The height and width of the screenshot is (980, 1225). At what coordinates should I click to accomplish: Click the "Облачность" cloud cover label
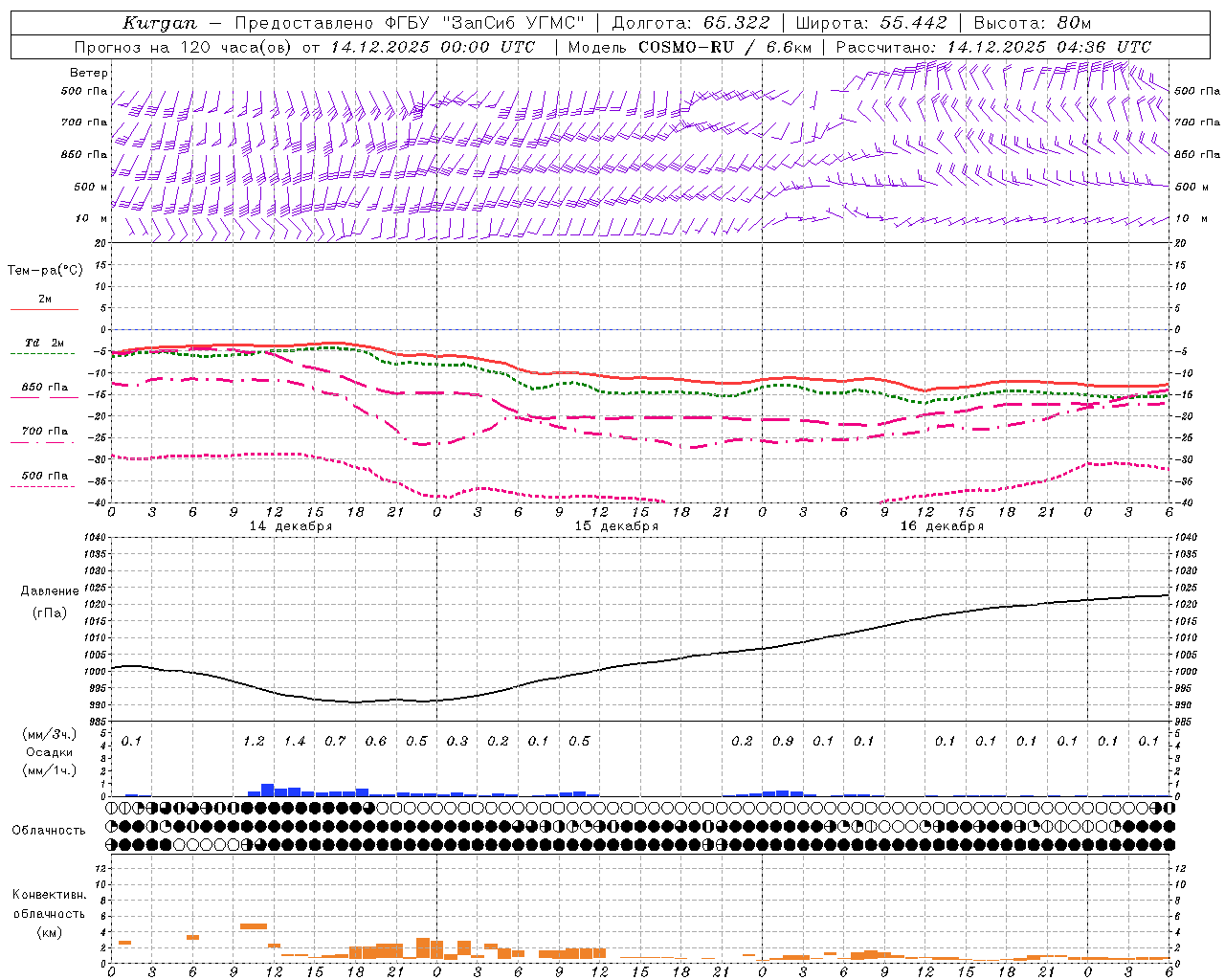coord(49,831)
